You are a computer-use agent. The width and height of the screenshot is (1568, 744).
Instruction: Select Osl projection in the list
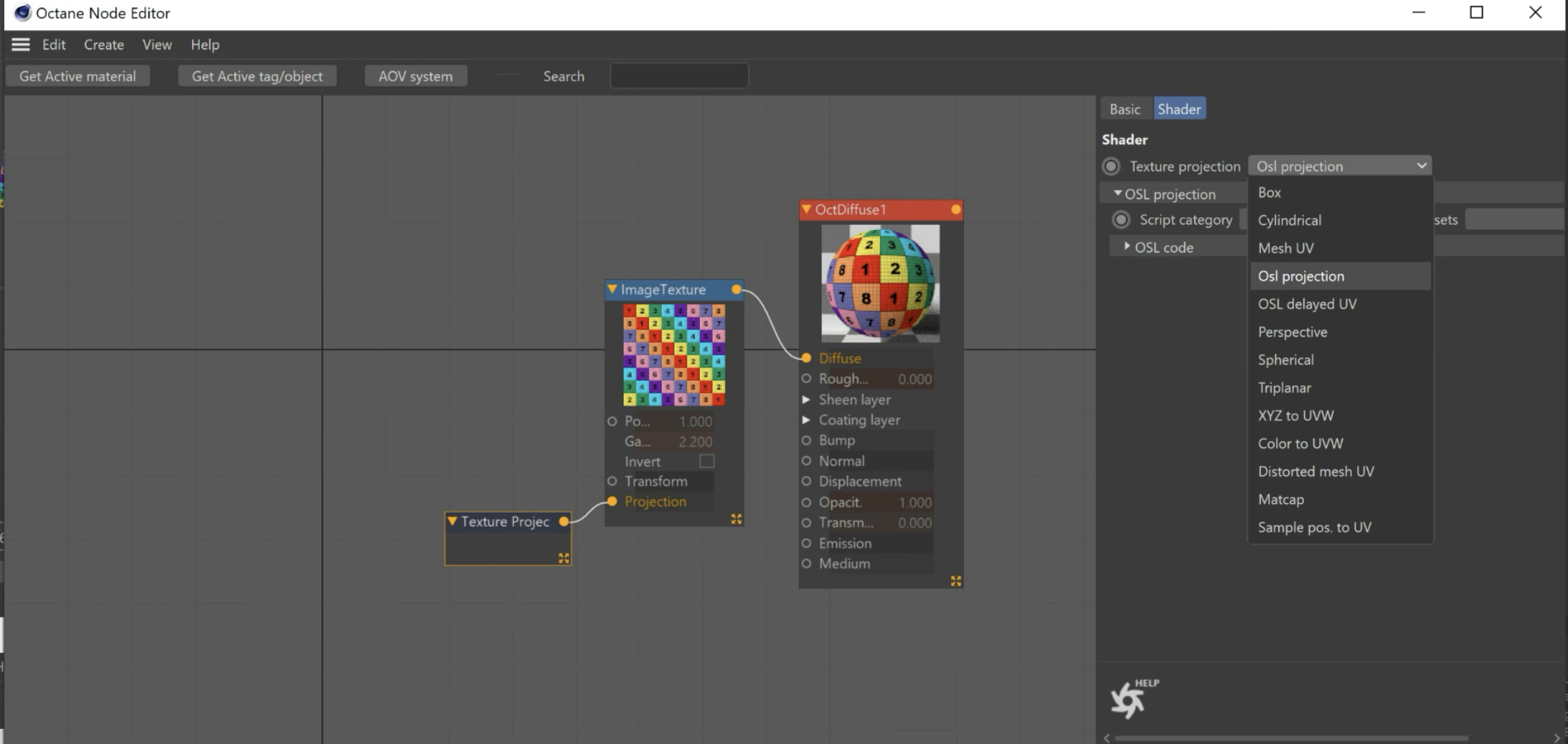[x=1340, y=276]
